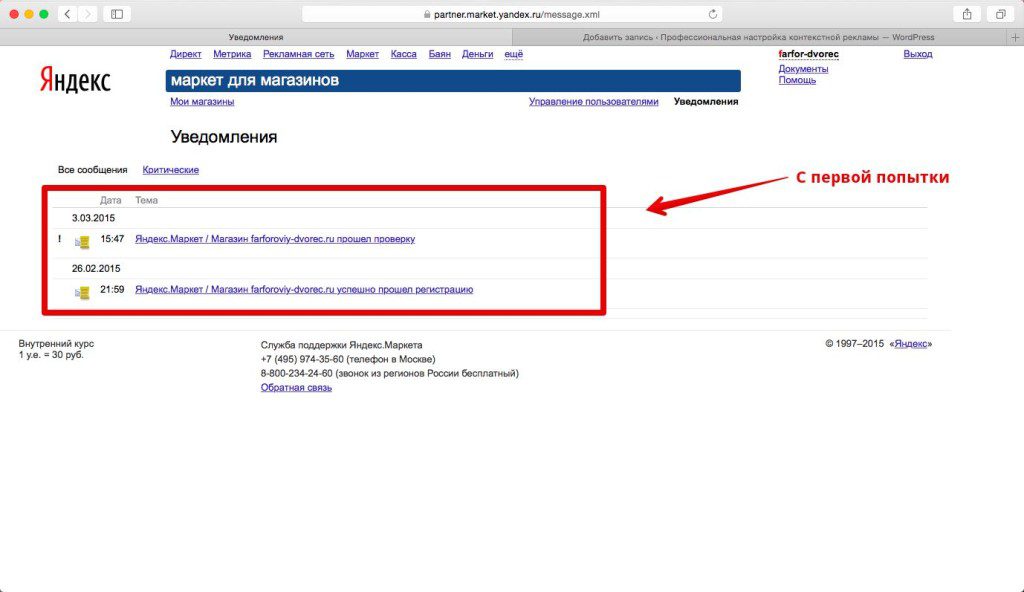Expand the ещё services menu
Viewport: 1024px width, 592px height.
pyautogui.click(x=513, y=54)
